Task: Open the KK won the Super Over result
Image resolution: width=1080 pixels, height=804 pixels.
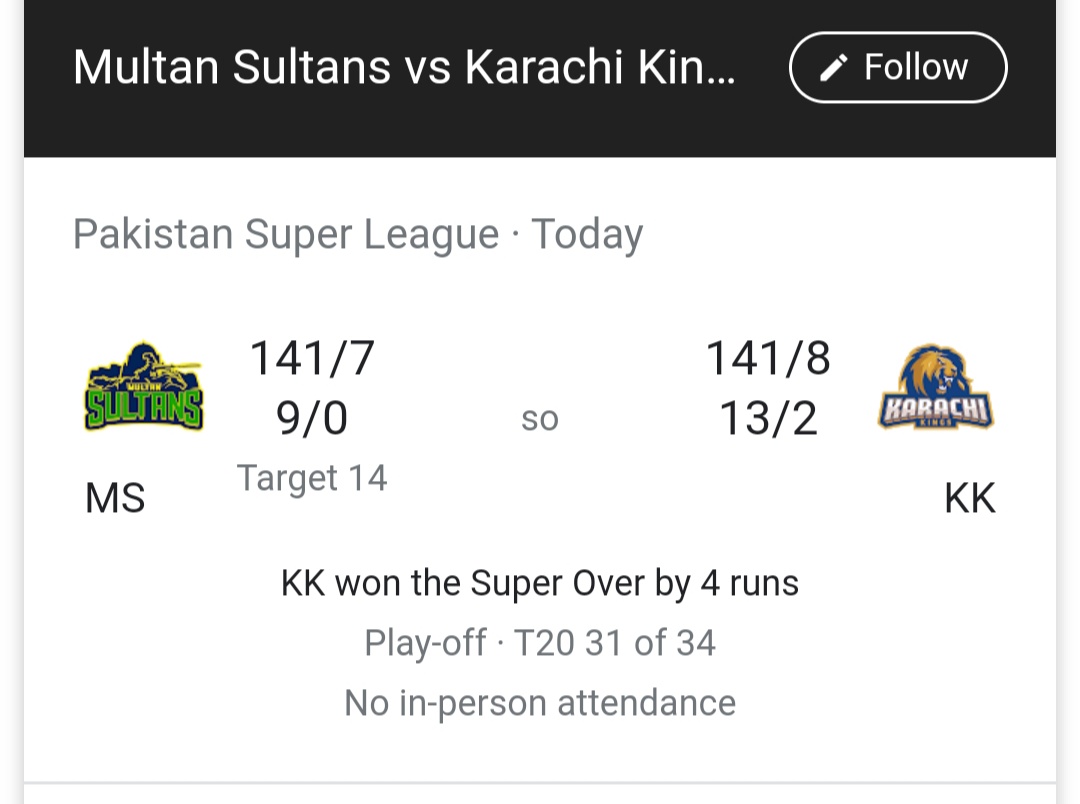Action: tap(540, 584)
